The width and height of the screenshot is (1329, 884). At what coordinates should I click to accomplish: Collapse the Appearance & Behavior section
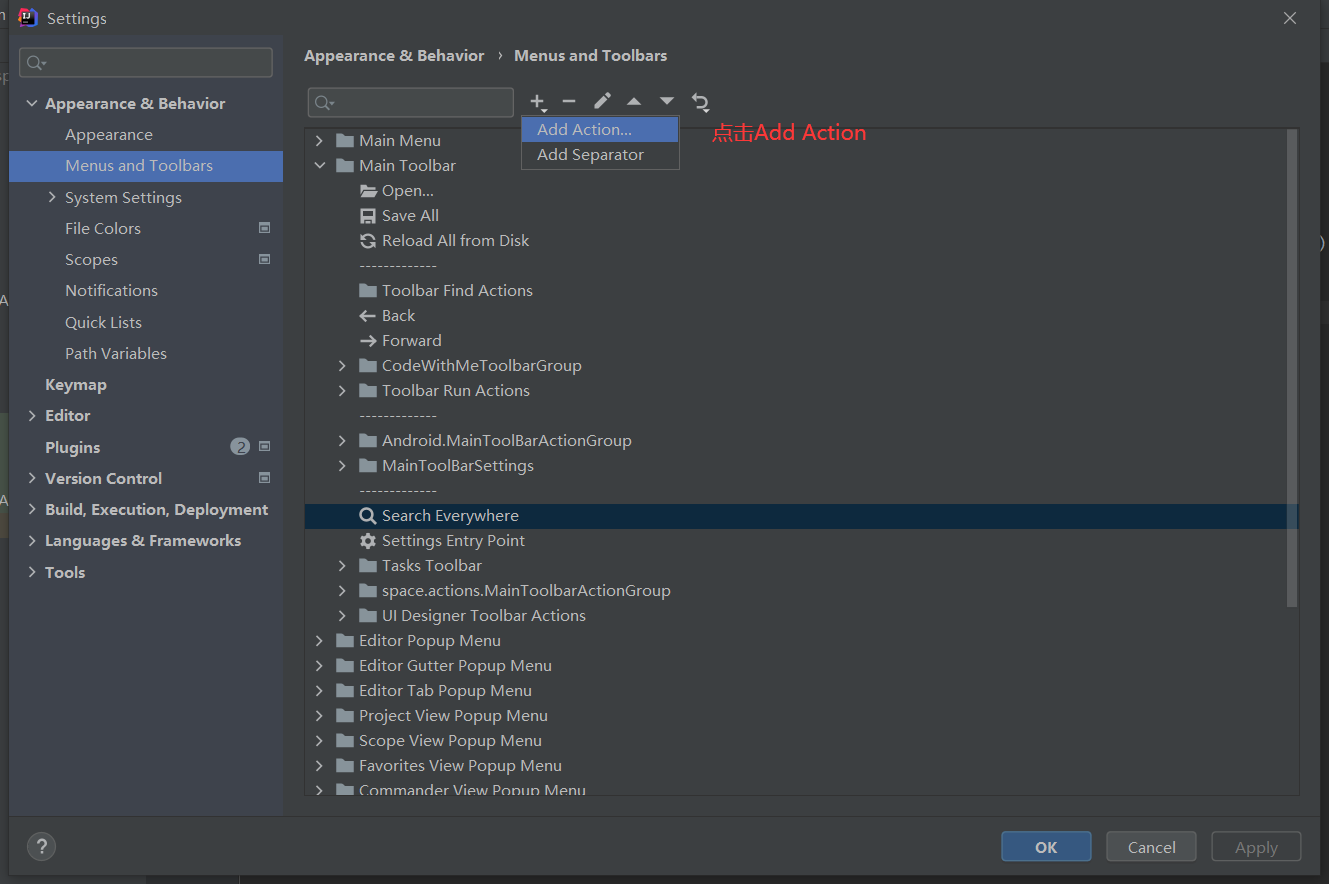(x=32, y=103)
